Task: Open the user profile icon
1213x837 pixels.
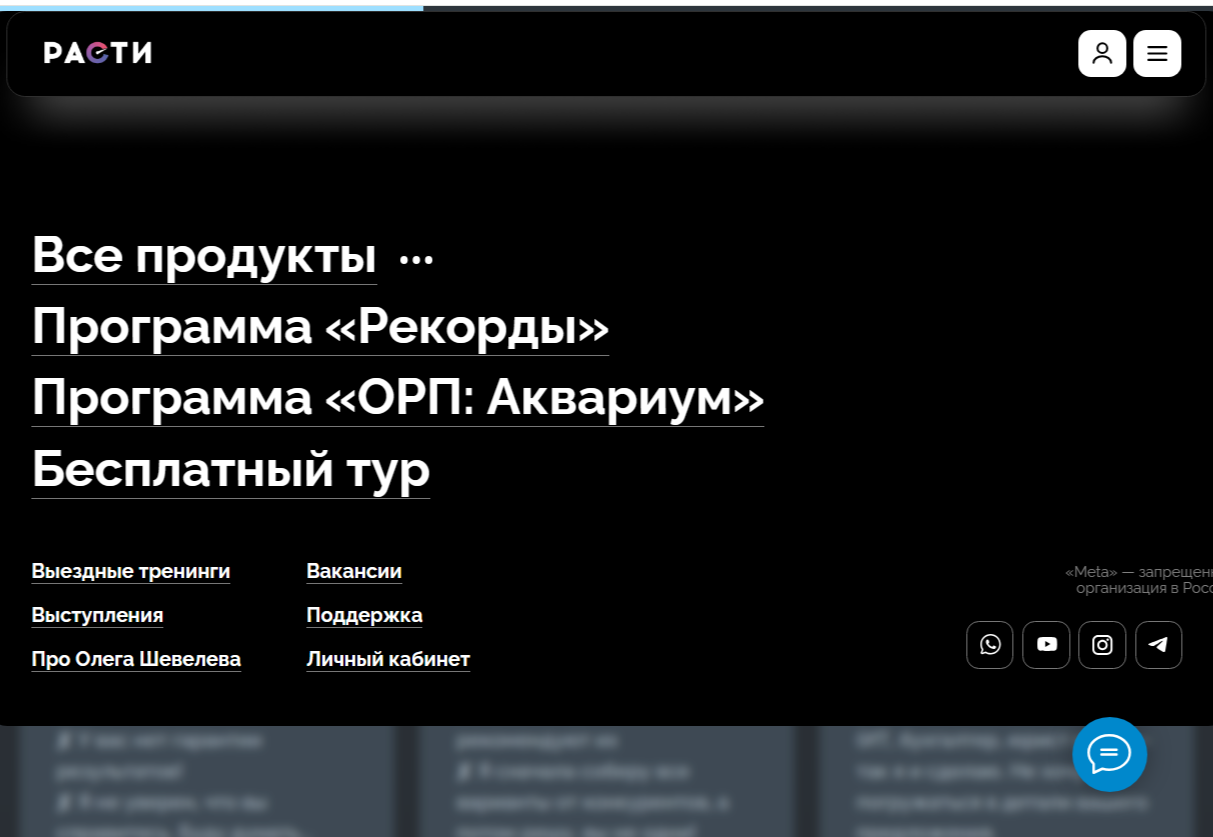Action: 1101,53
